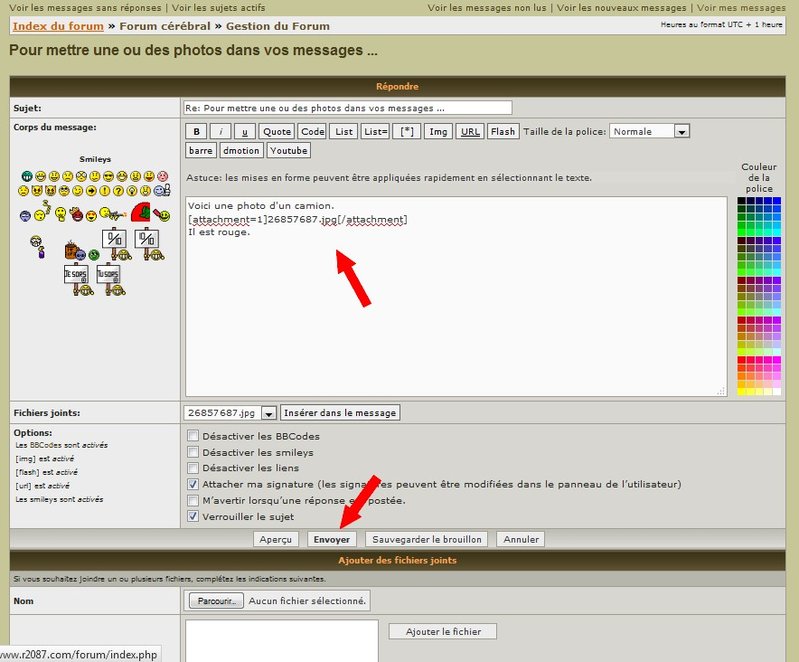Insert the "Tu sors" sign smiley
799x662 pixels.
tap(109, 274)
